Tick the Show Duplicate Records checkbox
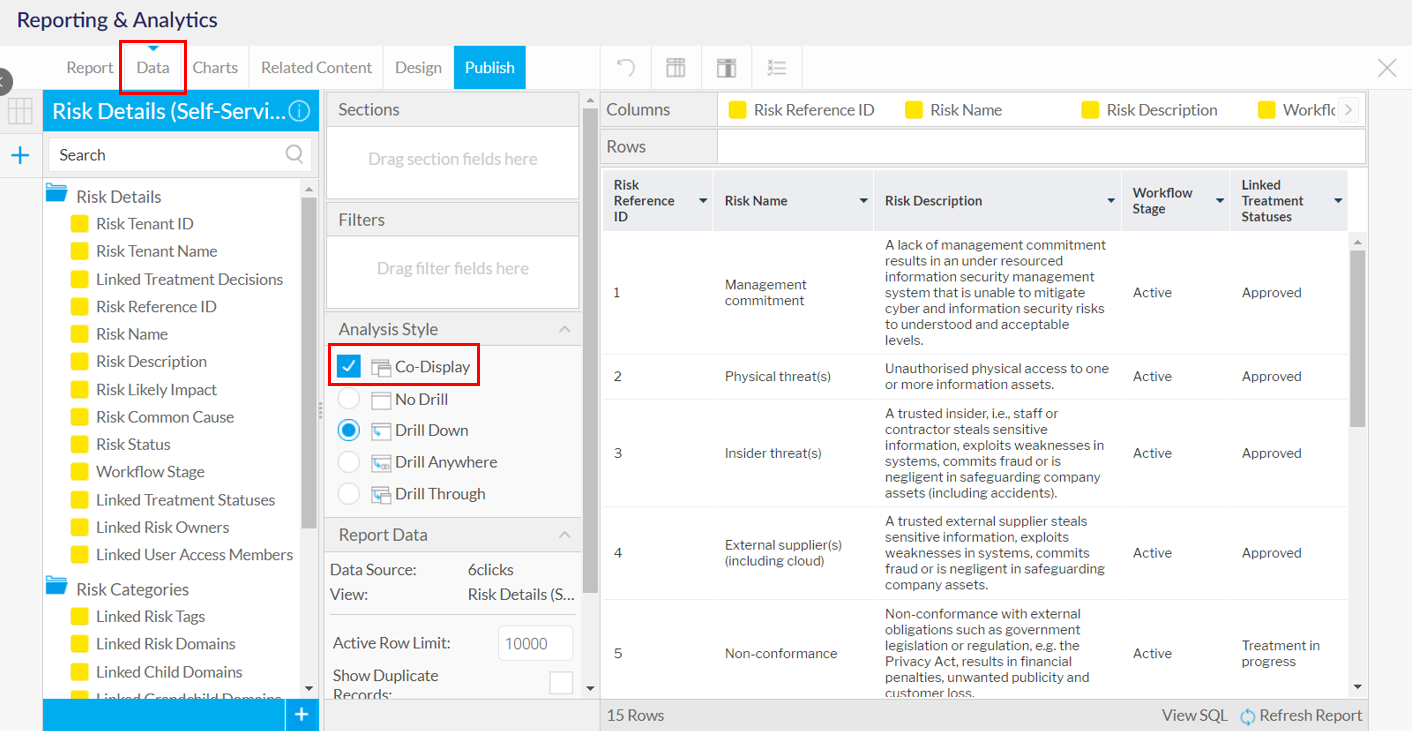This screenshot has height=731, width=1412. (561, 682)
